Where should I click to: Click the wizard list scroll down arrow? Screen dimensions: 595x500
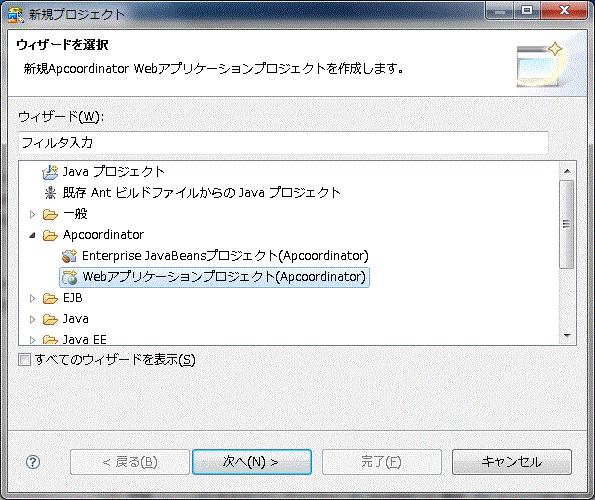pyautogui.click(x=567, y=335)
